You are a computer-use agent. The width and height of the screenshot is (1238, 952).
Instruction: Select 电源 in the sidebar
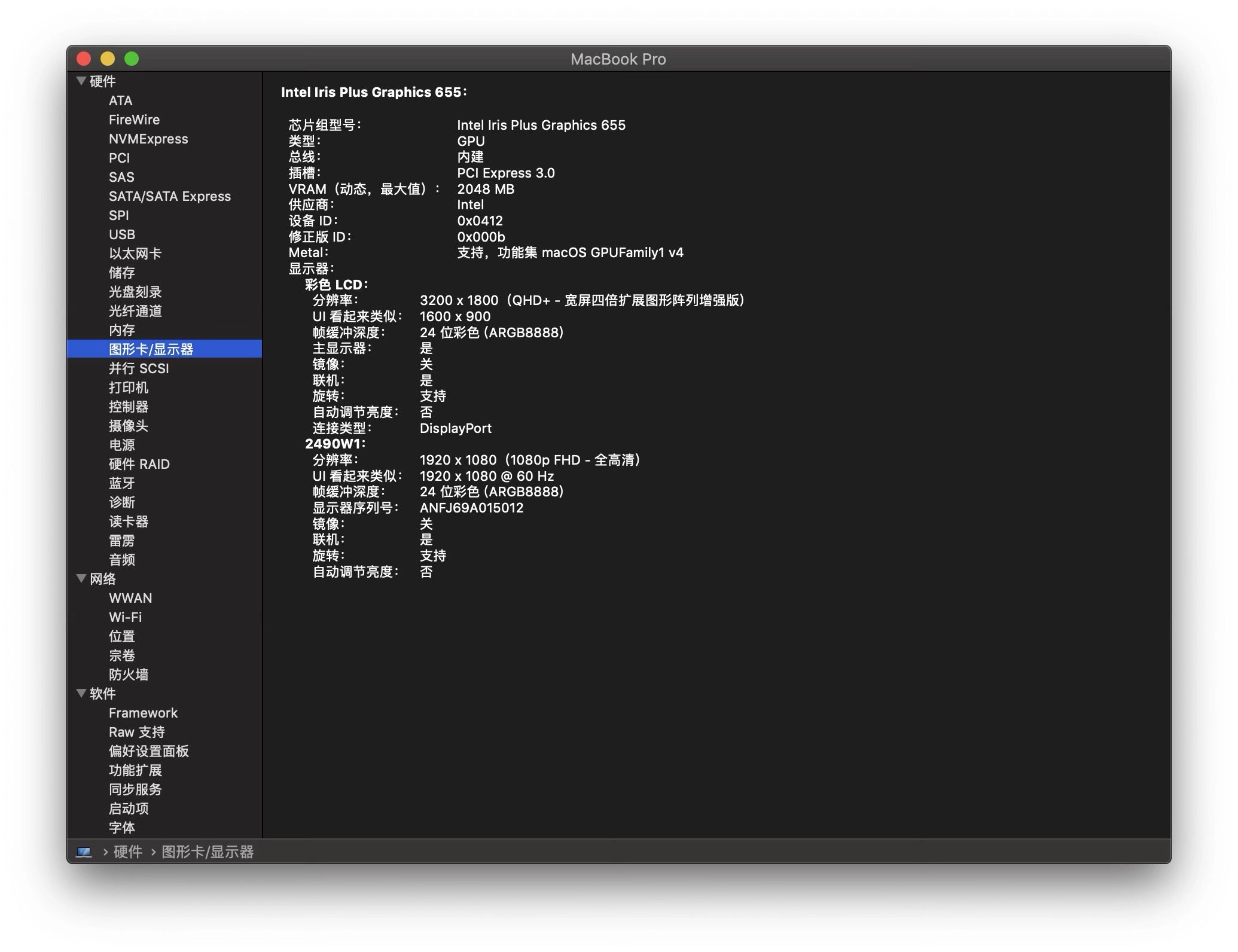click(122, 445)
